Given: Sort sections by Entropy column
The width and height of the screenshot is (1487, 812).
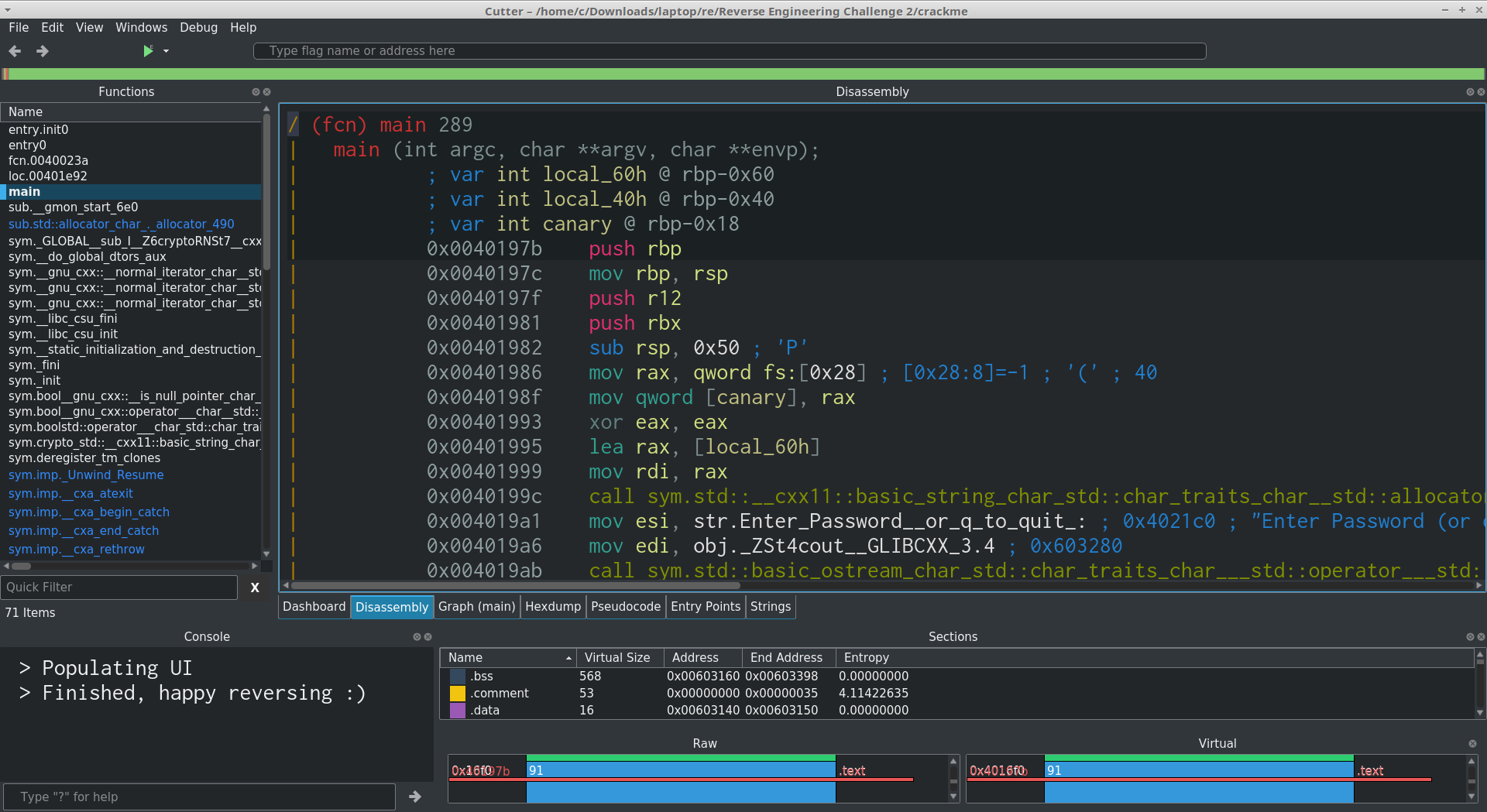Looking at the screenshot, I should tap(1154, 658).
